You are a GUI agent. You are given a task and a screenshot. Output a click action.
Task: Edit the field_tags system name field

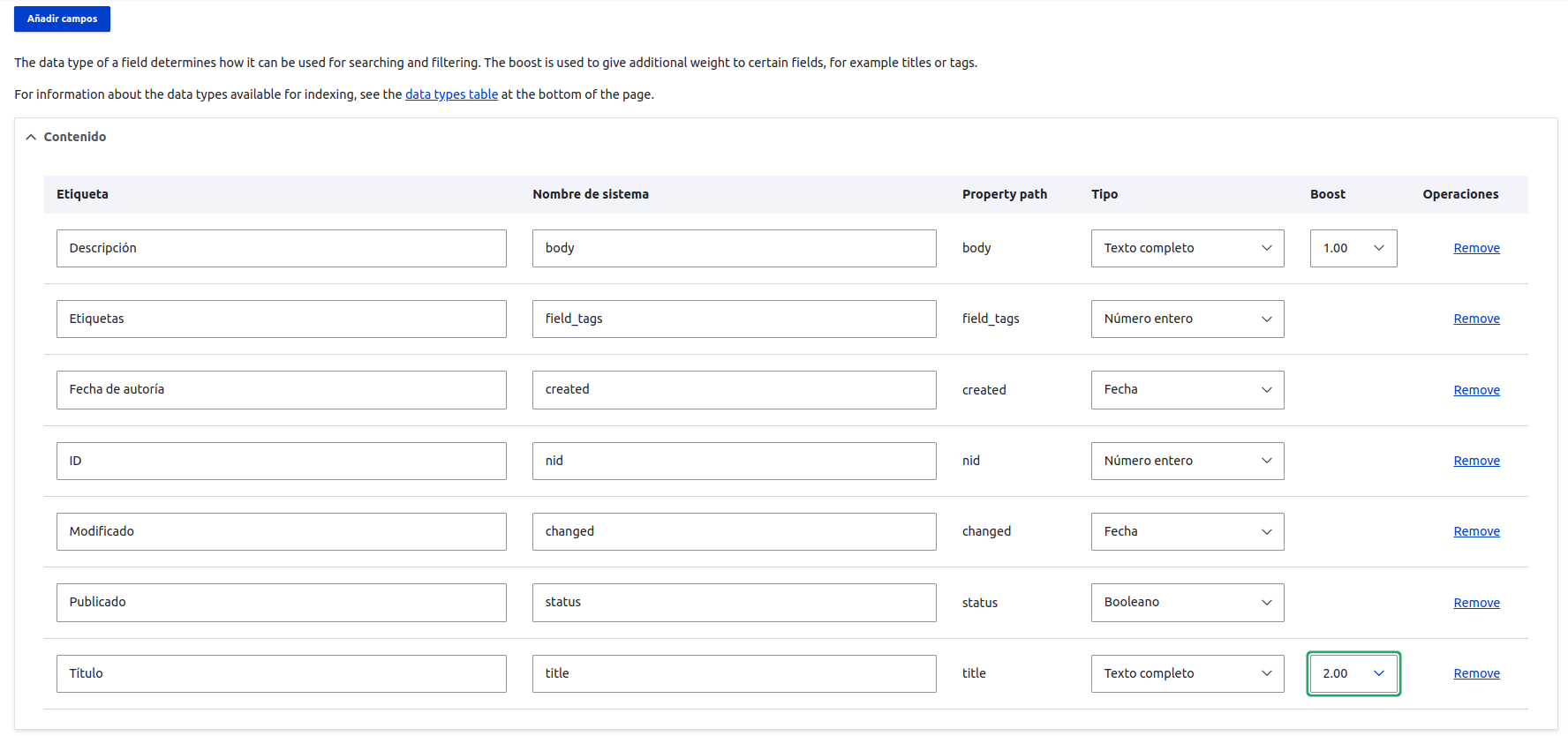(x=735, y=319)
